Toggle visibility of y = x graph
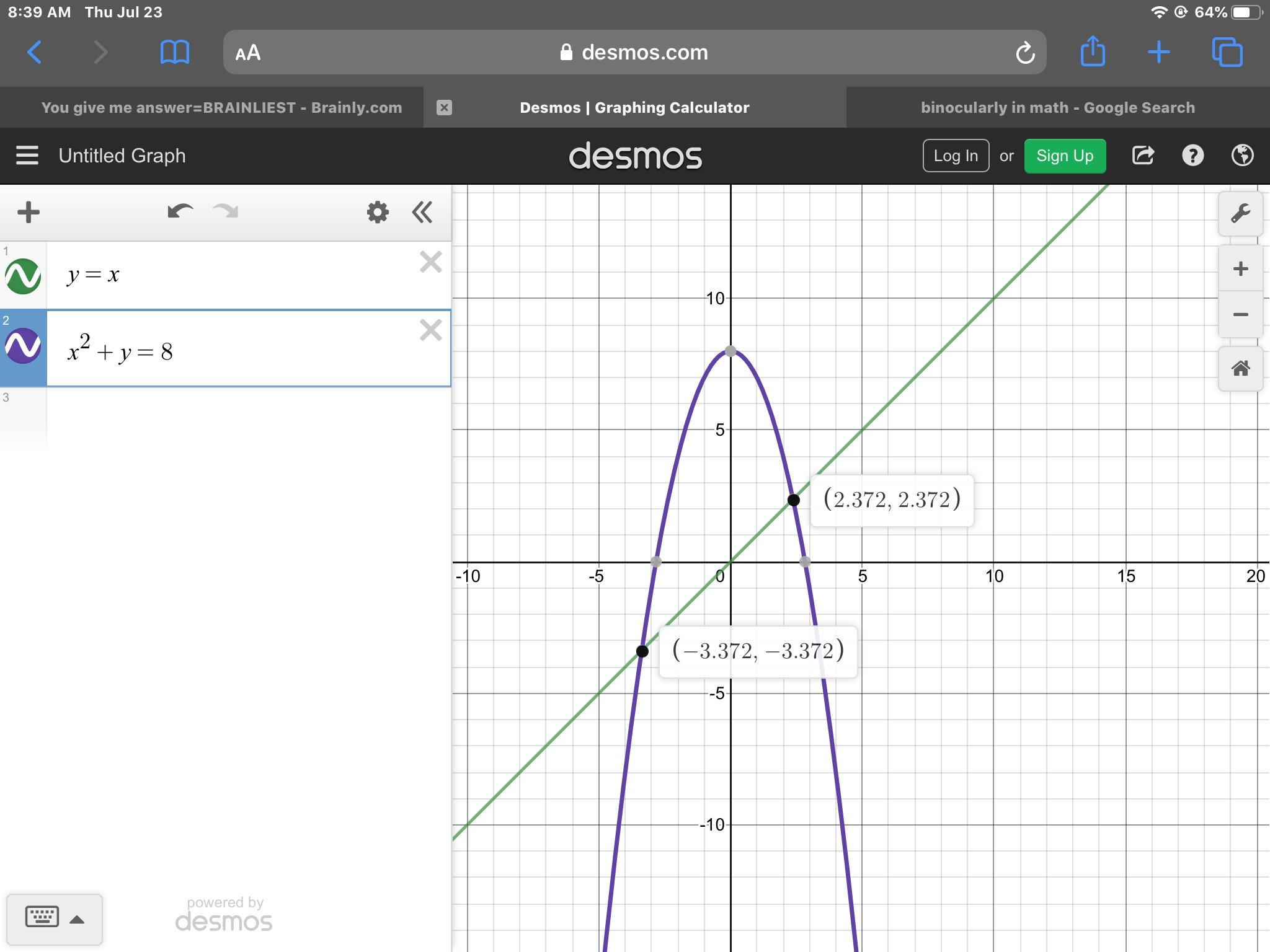 (x=23, y=276)
